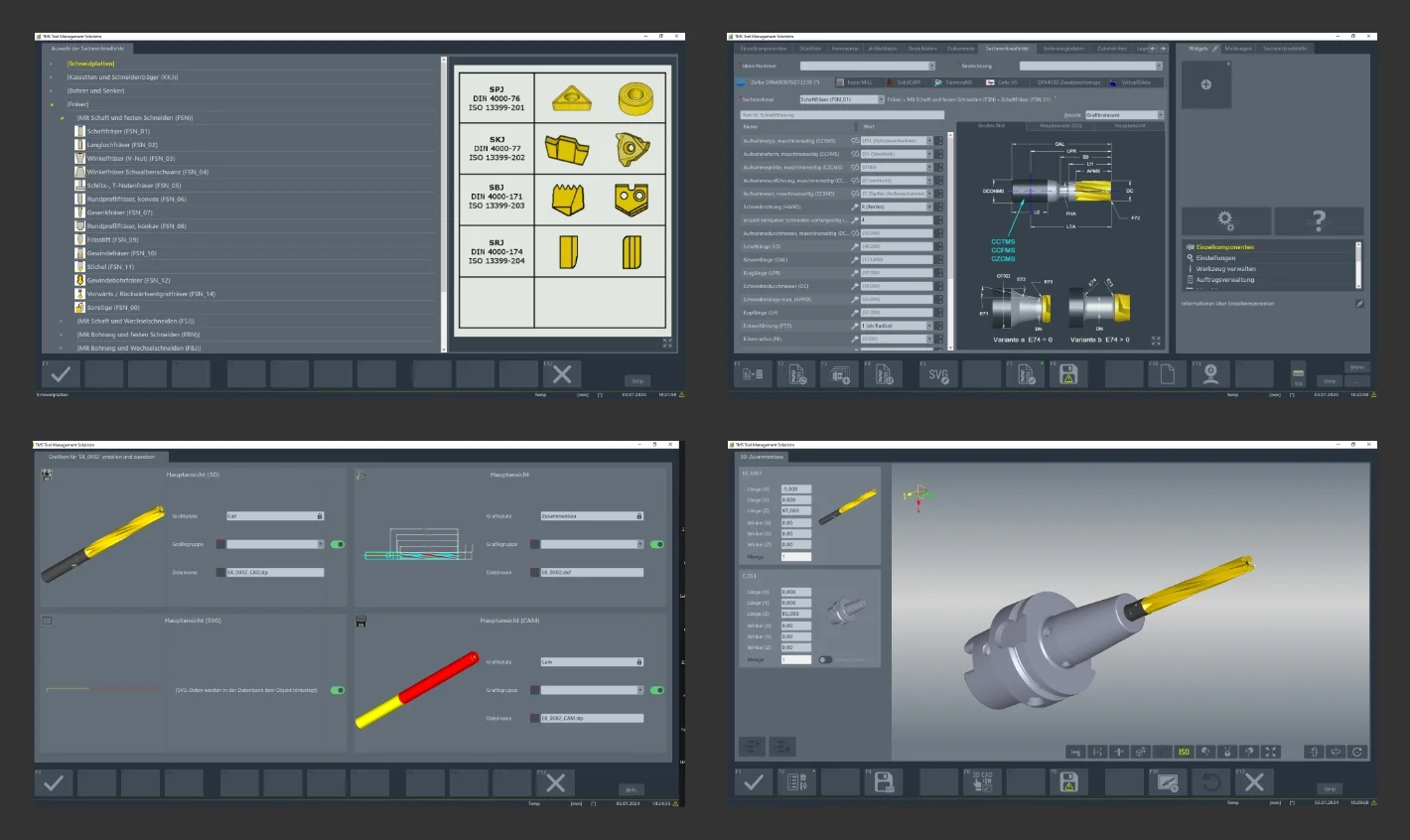
Task: Click the Länge (Z) field showing 85,000
Action: point(795,614)
